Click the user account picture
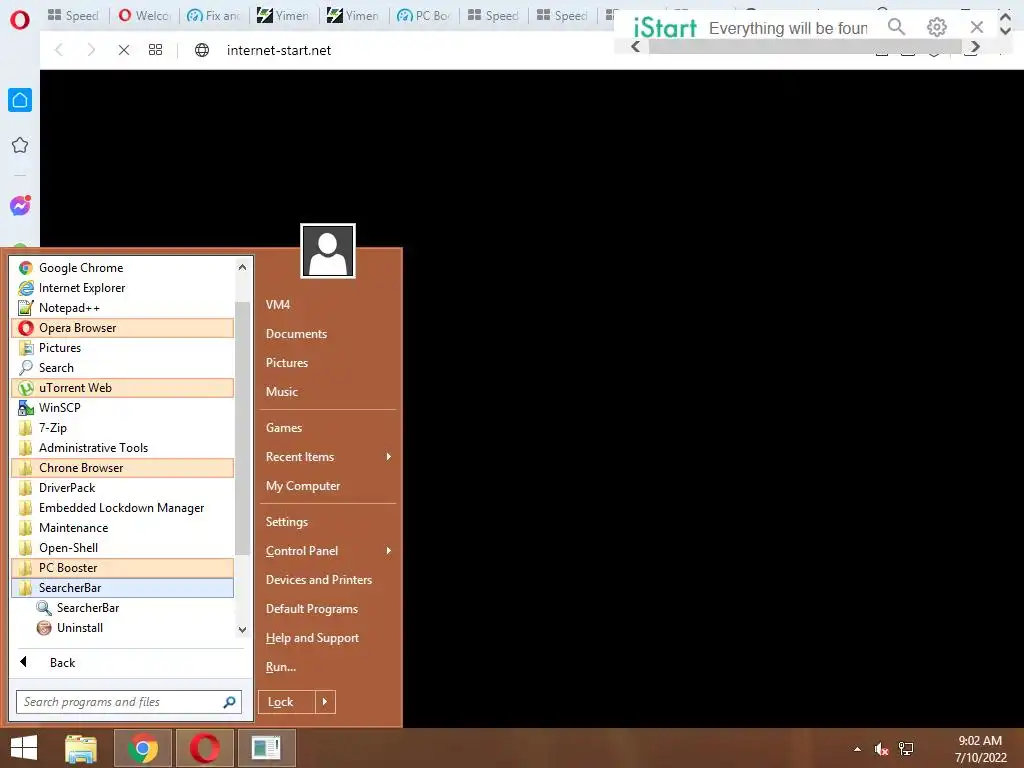 pyautogui.click(x=328, y=251)
